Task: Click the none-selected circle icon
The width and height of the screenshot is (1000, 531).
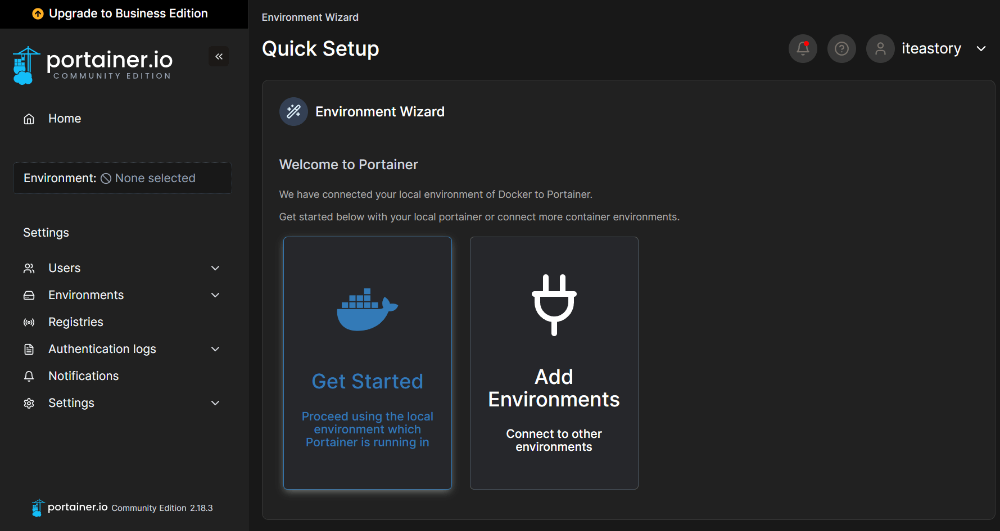Action: tap(106, 178)
